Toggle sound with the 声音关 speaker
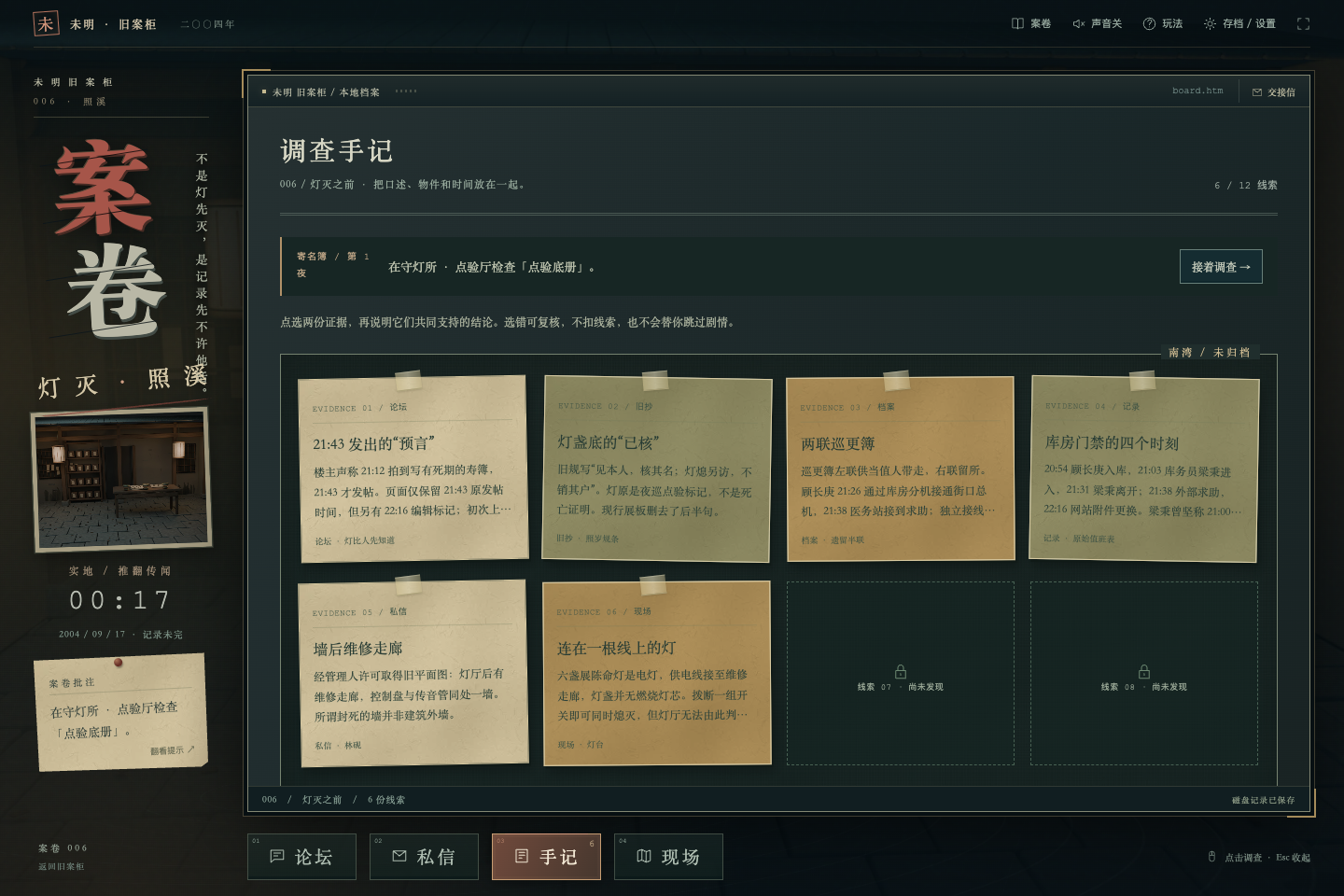1344x896 pixels. click(1097, 23)
